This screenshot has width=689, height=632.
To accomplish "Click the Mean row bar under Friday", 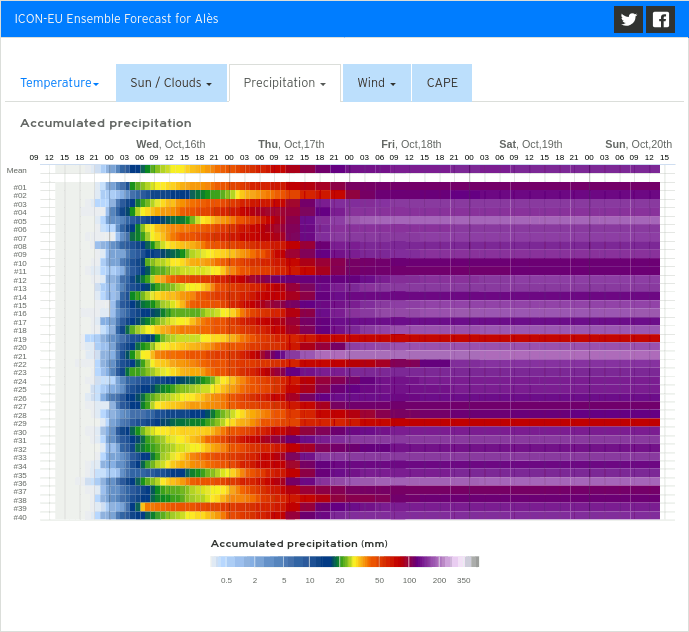I will click(x=409, y=169).
